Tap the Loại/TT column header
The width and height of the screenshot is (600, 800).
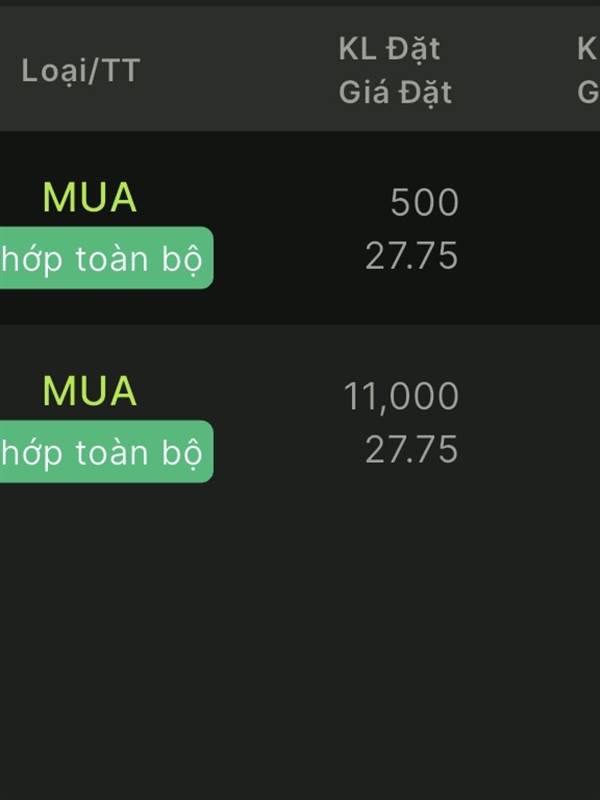81,70
